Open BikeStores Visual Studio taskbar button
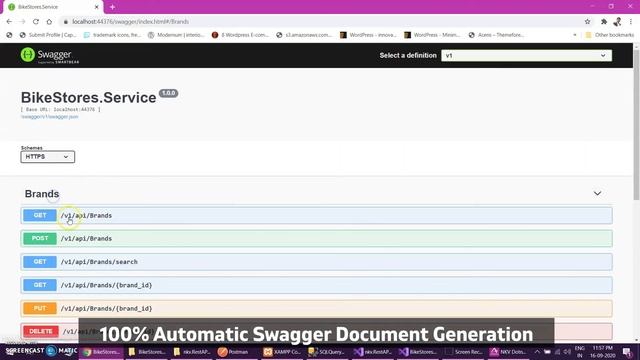 [418, 352]
